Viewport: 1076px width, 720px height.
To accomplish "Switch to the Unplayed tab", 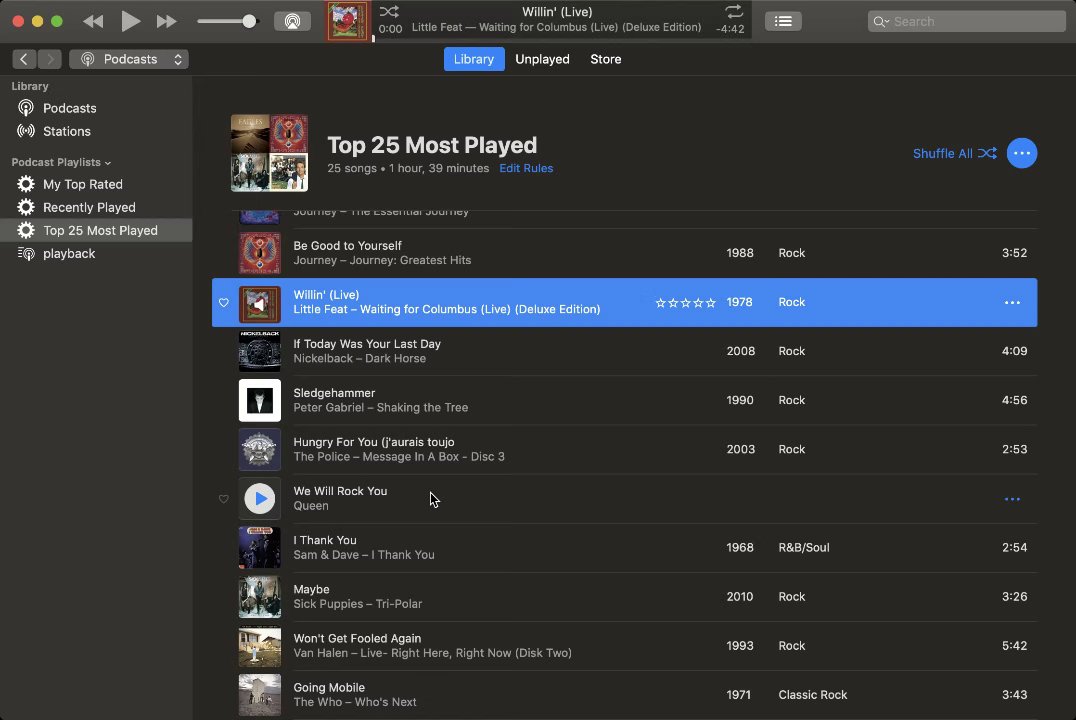I will pos(542,59).
